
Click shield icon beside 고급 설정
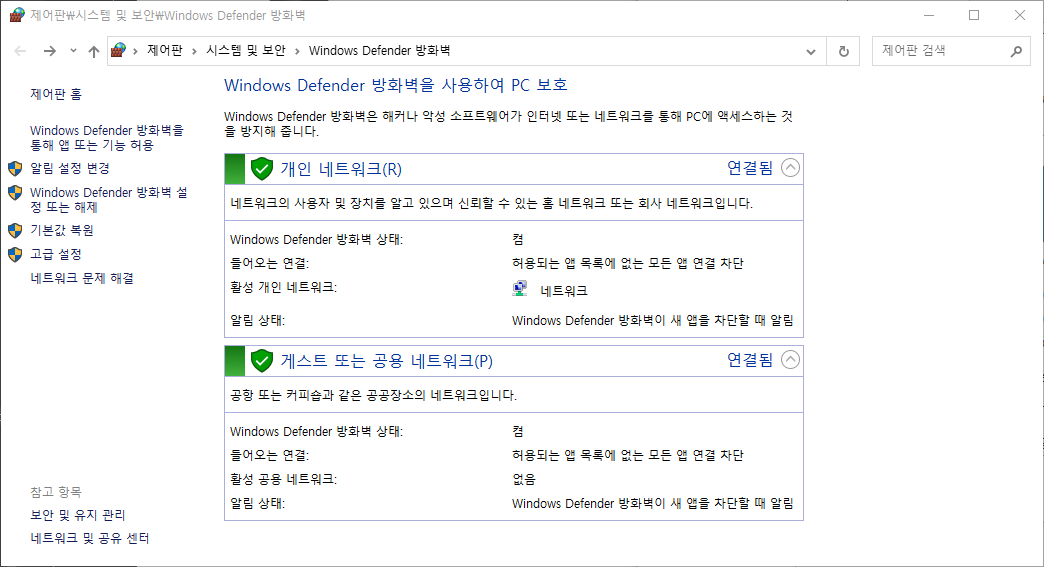coord(15,254)
